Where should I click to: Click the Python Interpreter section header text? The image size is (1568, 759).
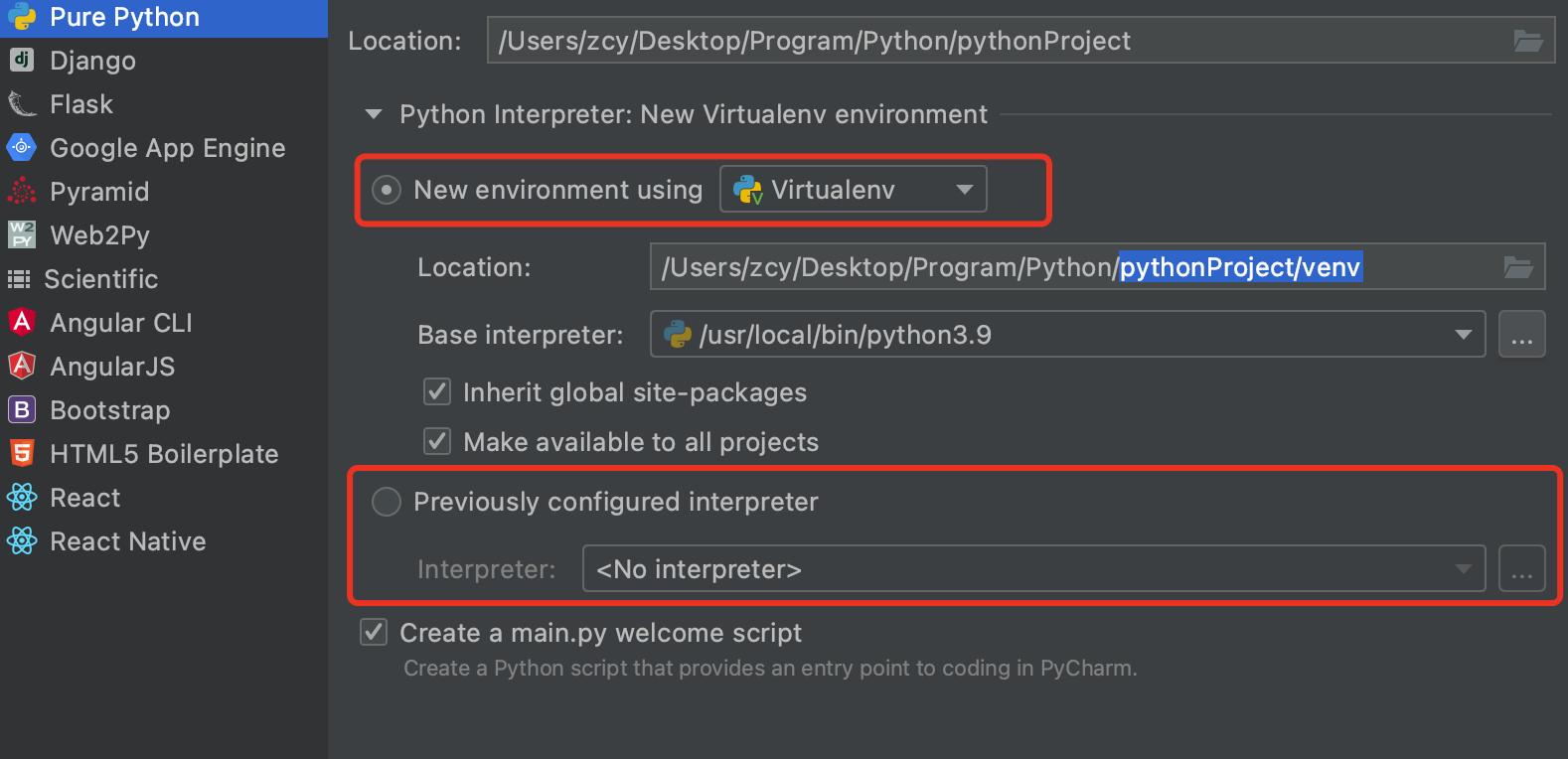tap(694, 114)
